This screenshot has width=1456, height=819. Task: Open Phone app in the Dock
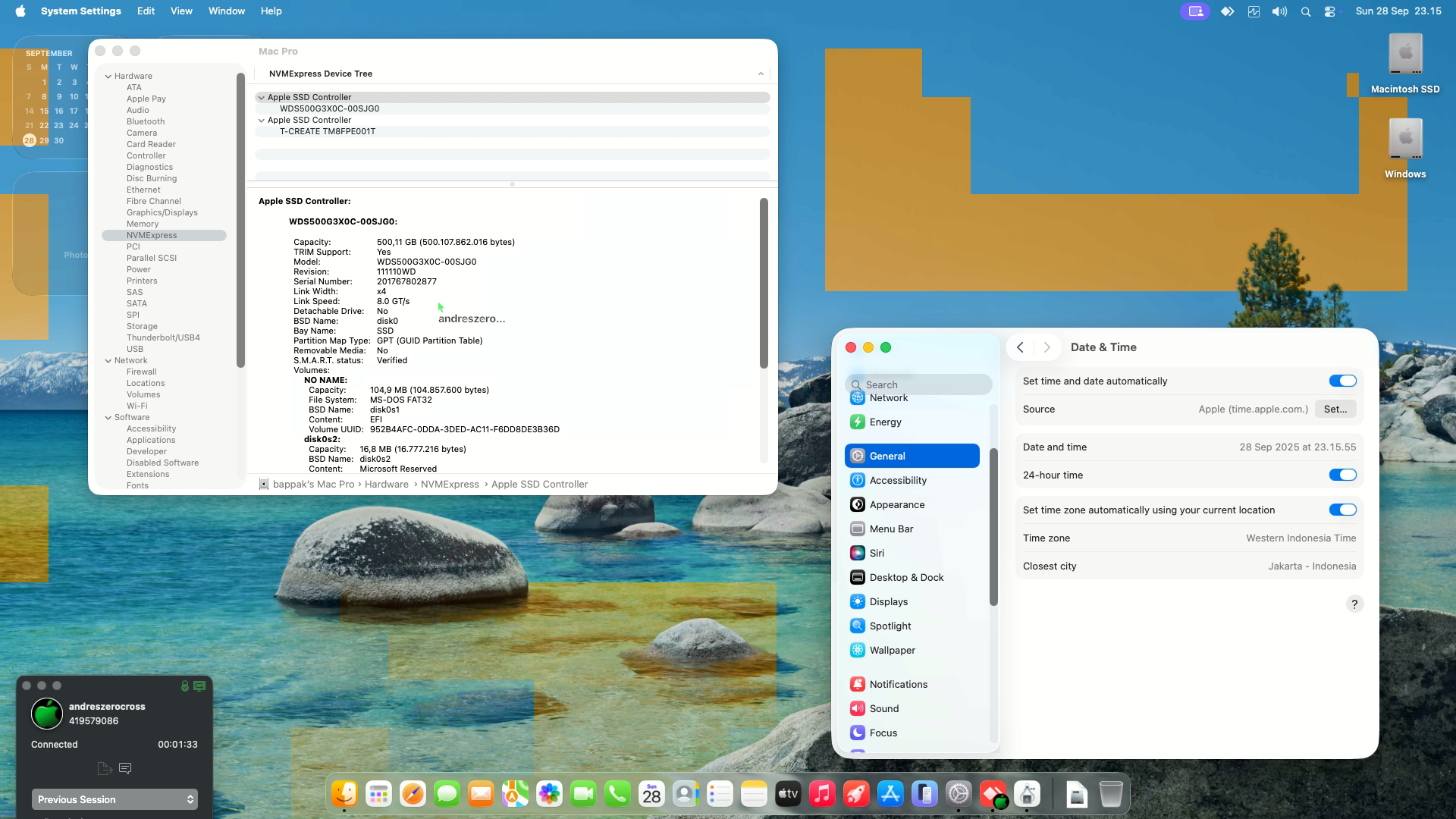click(x=617, y=794)
